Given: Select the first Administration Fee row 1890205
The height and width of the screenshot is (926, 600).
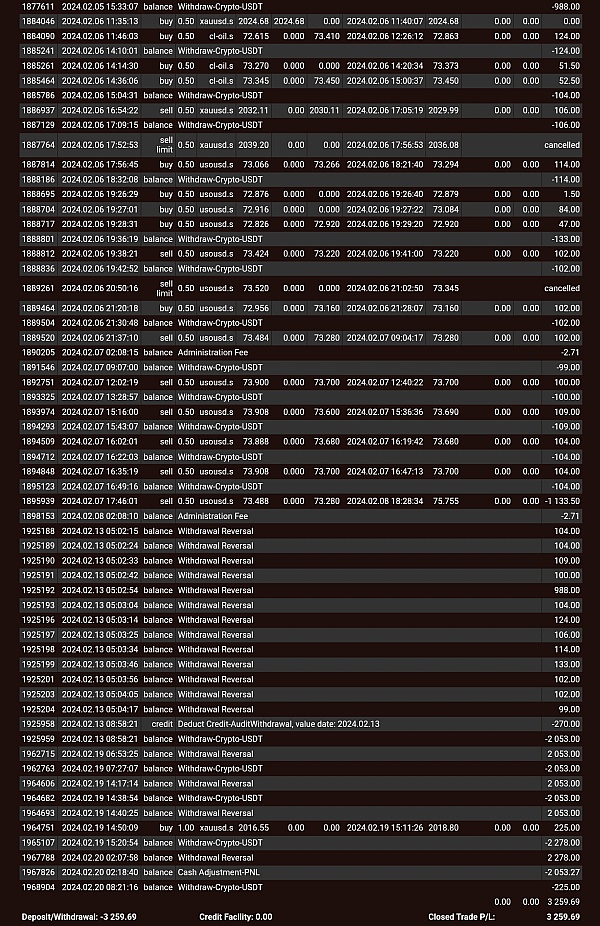Looking at the screenshot, I should 300,353.
